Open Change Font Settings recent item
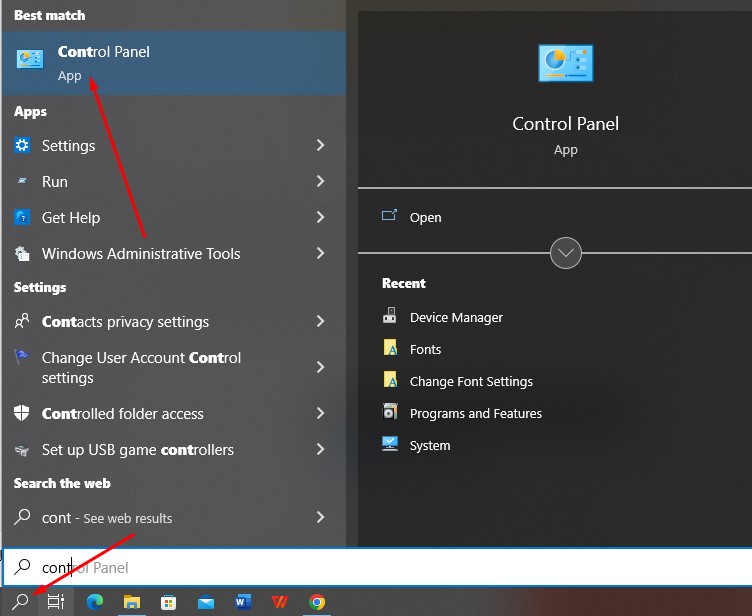The image size is (752, 616). pyautogui.click(x=555, y=381)
